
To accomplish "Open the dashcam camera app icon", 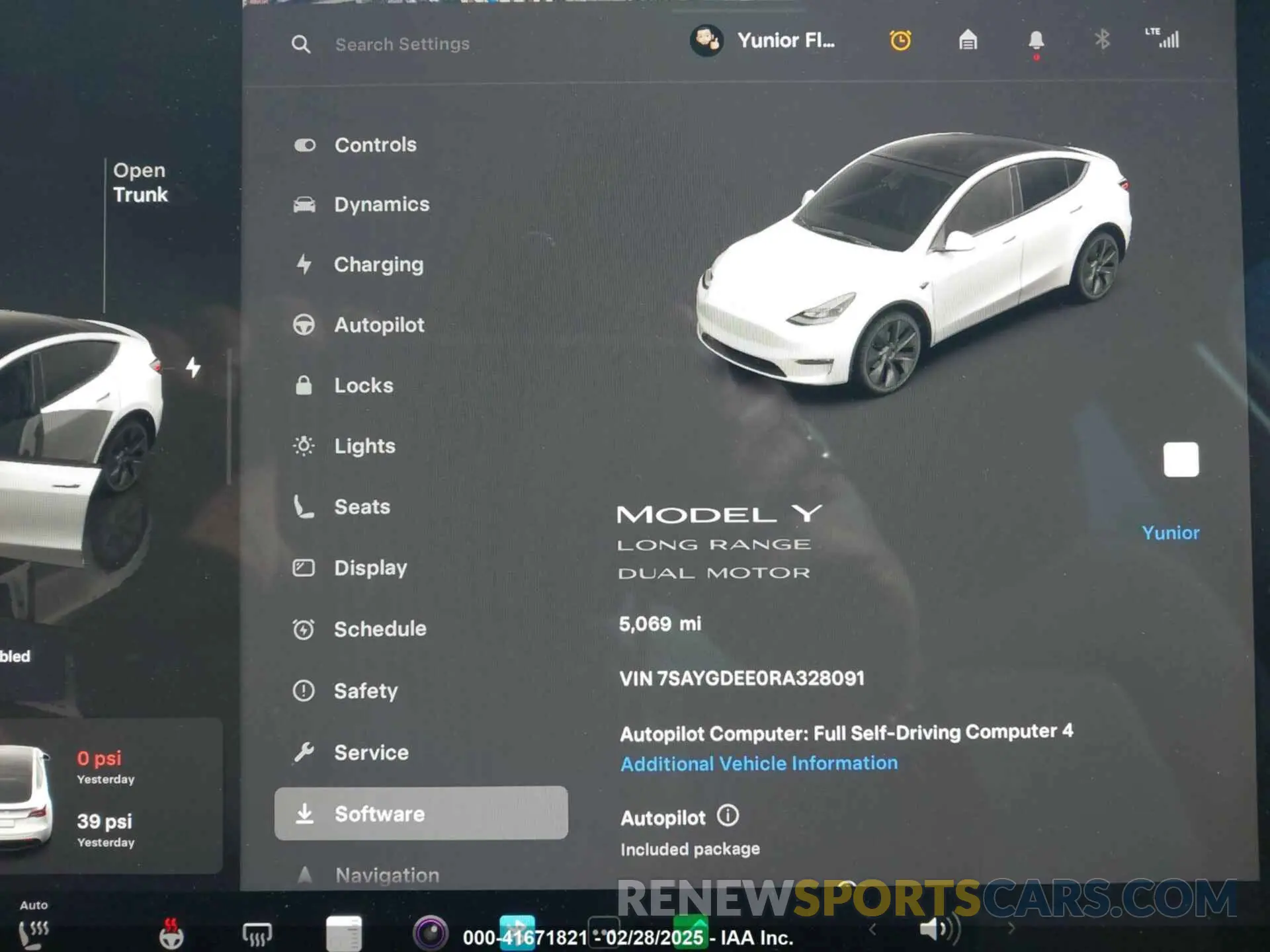I will point(431,933).
